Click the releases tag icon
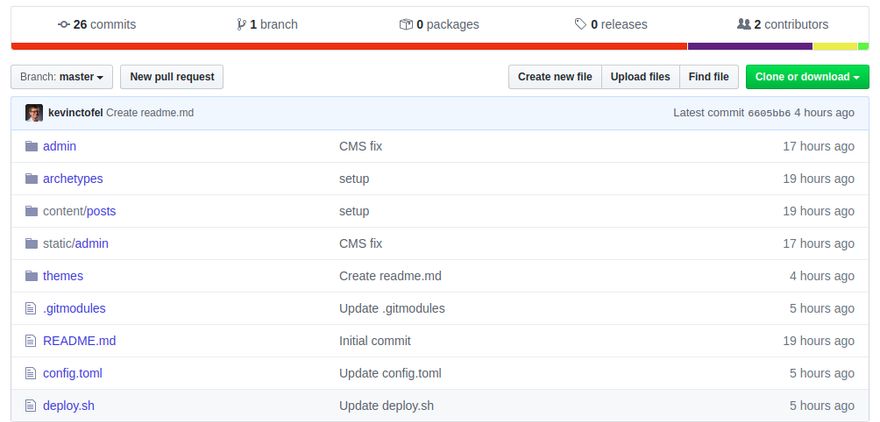This screenshot has width=880, height=422. (580, 24)
